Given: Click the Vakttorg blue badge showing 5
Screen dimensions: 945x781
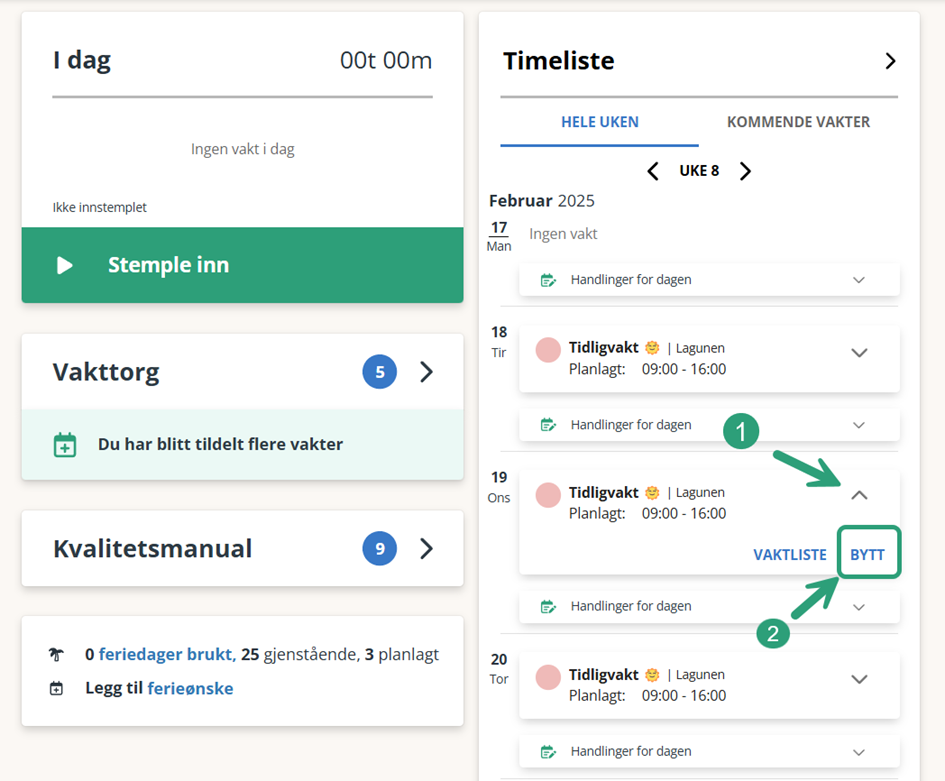Looking at the screenshot, I should pyautogui.click(x=380, y=372).
